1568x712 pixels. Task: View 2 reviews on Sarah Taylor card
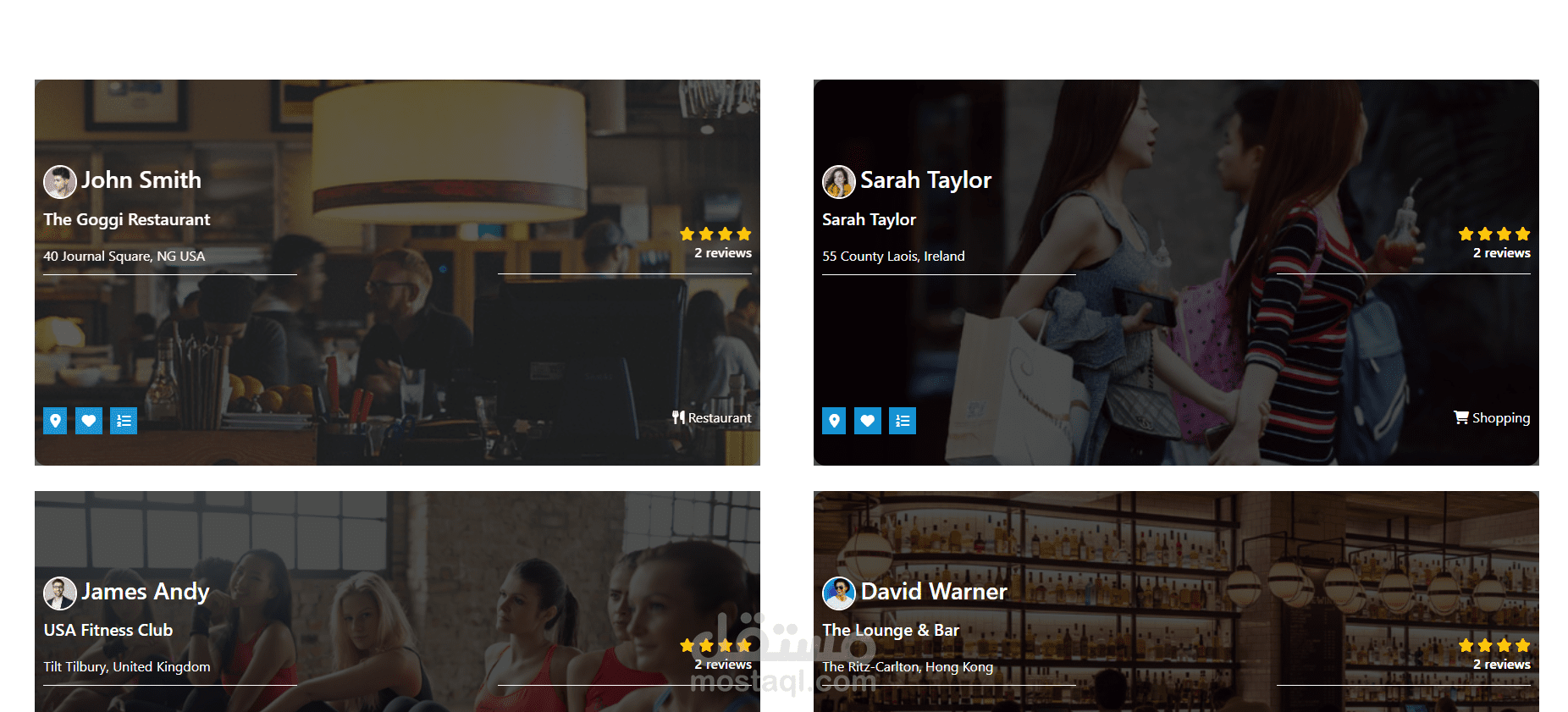click(x=1501, y=253)
